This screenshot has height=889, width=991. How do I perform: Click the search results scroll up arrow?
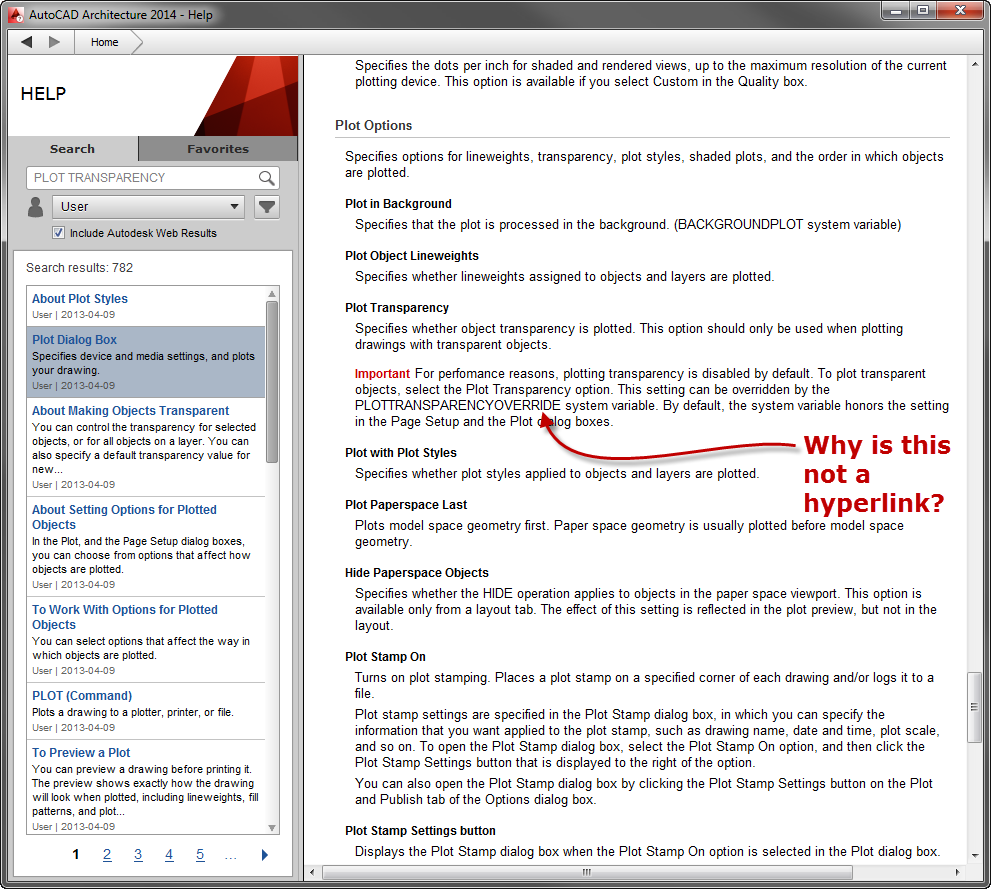(272, 294)
